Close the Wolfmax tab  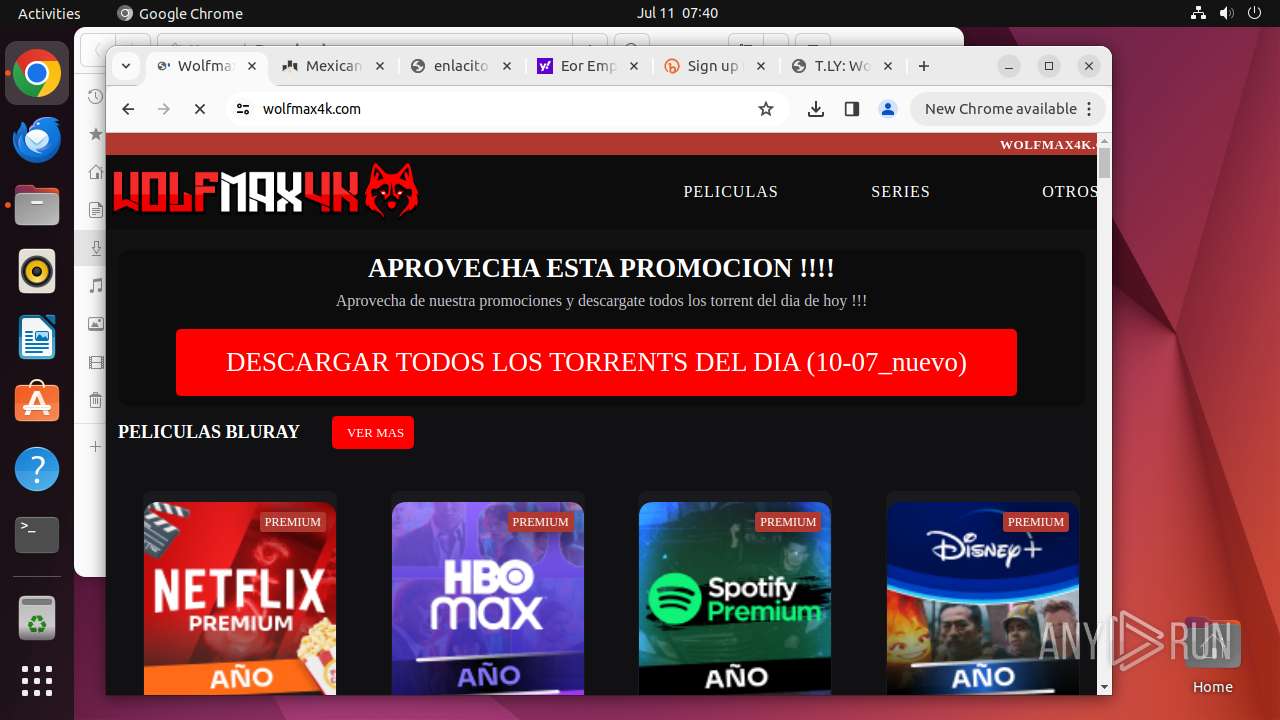(252, 66)
